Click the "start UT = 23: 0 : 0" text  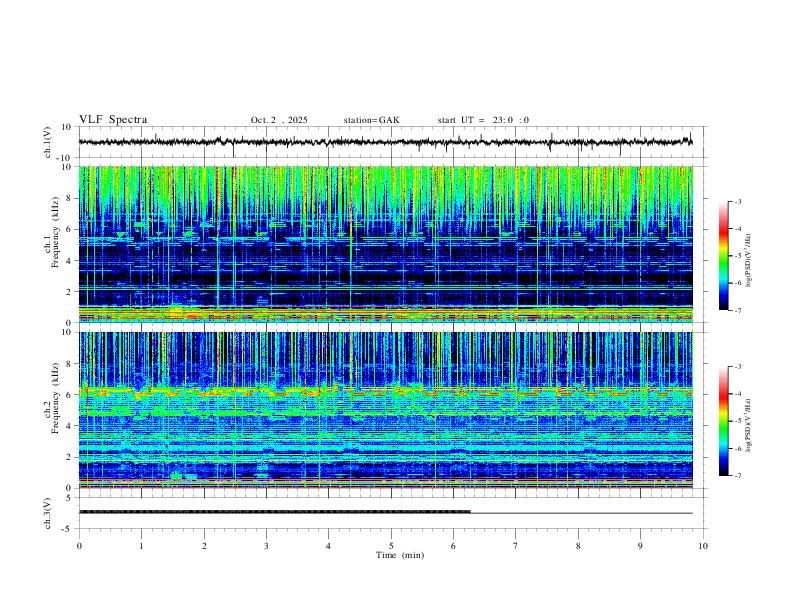pyautogui.click(x=483, y=120)
